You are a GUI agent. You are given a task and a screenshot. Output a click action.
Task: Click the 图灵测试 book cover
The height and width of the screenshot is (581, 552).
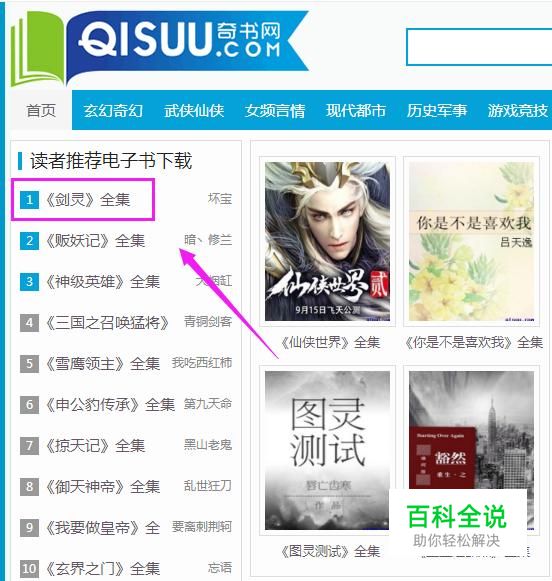327,450
